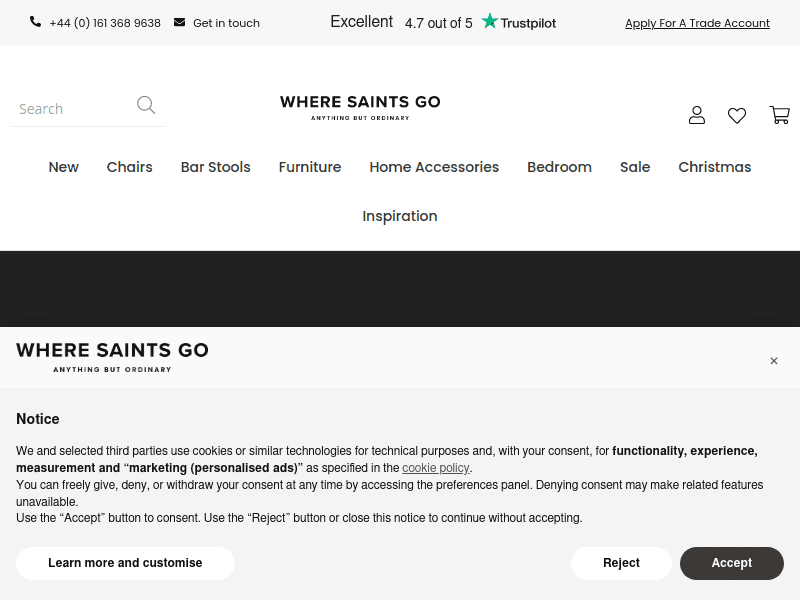800x600 pixels.
Task: Dismiss the cookie notice with the X
Action: click(x=774, y=361)
